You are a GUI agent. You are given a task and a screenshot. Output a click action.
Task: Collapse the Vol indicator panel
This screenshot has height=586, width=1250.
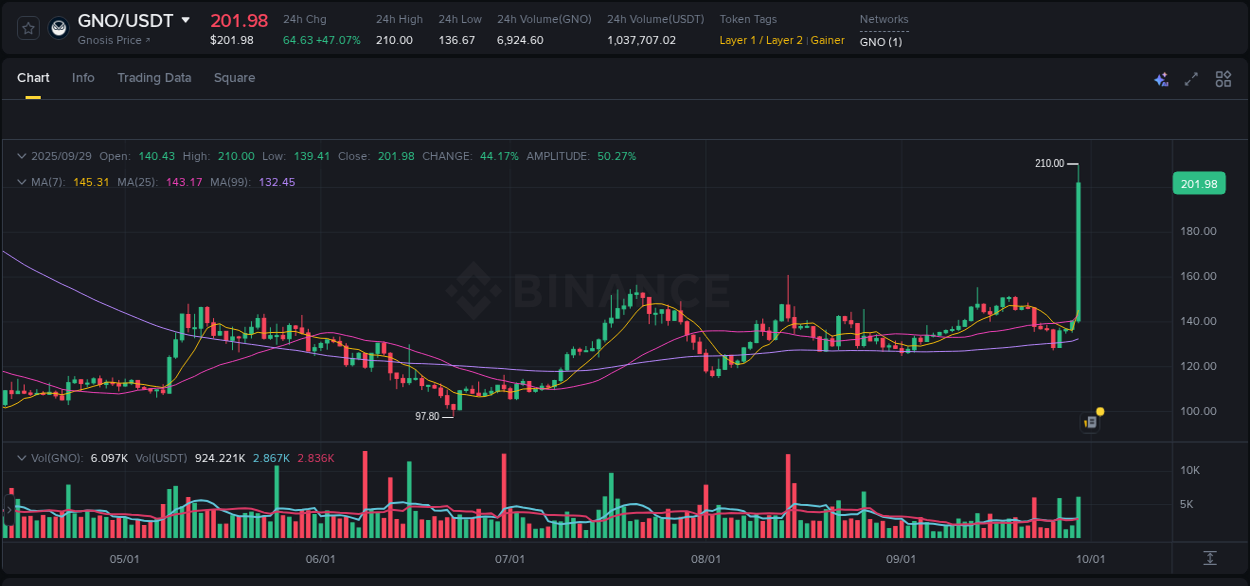coord(20,457)
